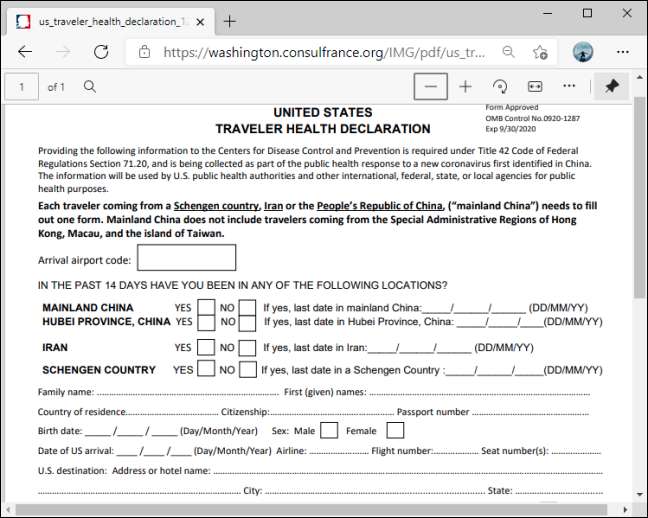The height and width of the screenshot is (518, 648).
Task: Check NO box for Iran
Action: click(x=247, y=348)
